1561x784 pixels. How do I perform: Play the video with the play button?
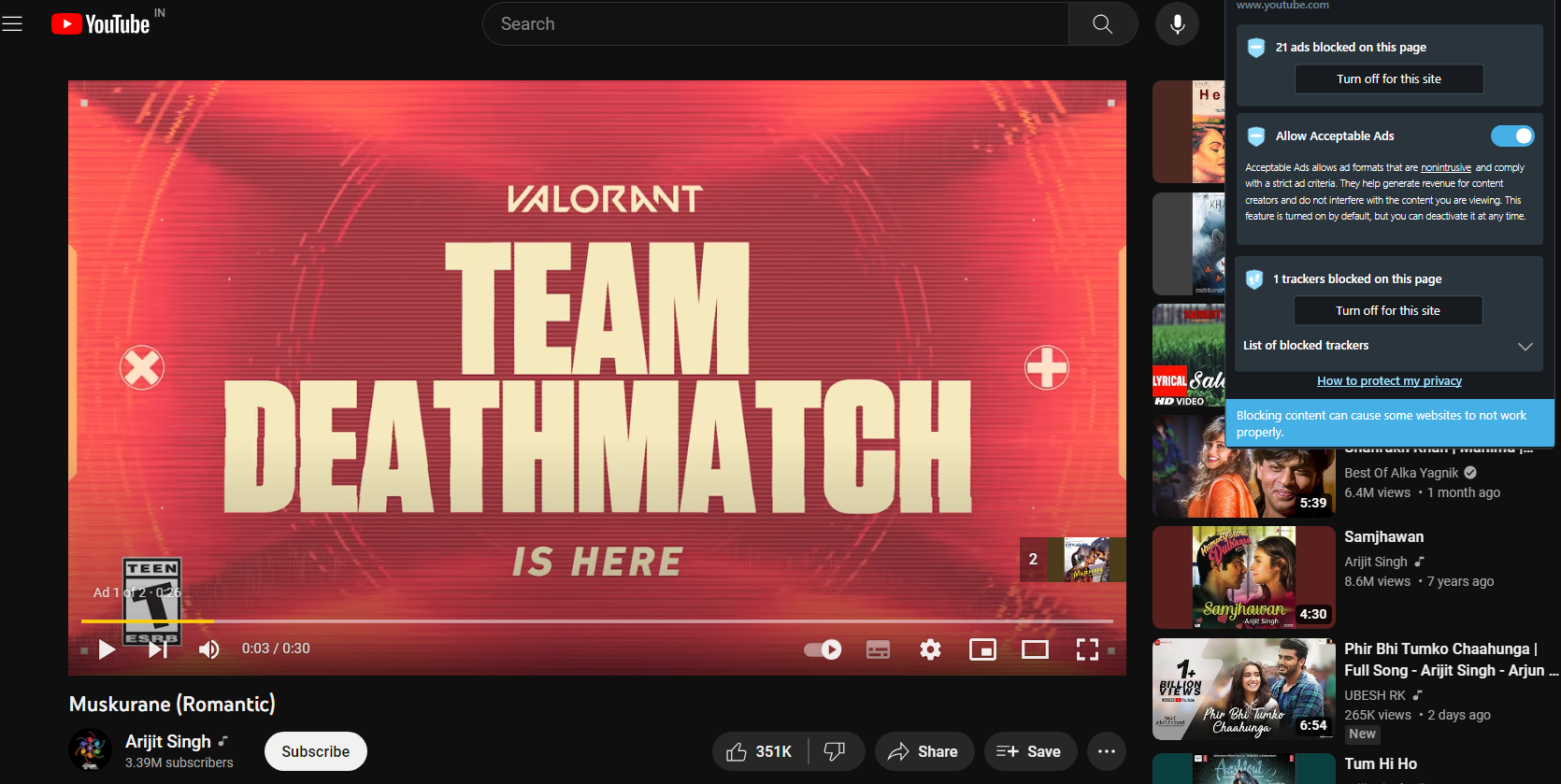click(x=107, y=649)
